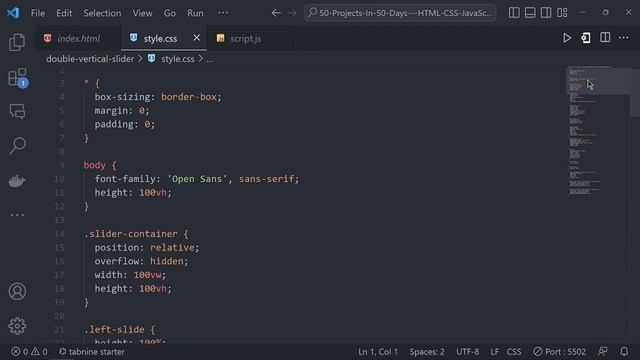The height and width of the screenshot is (360, 640).
Task: Run the file with play icon
Action: point(567,38)
